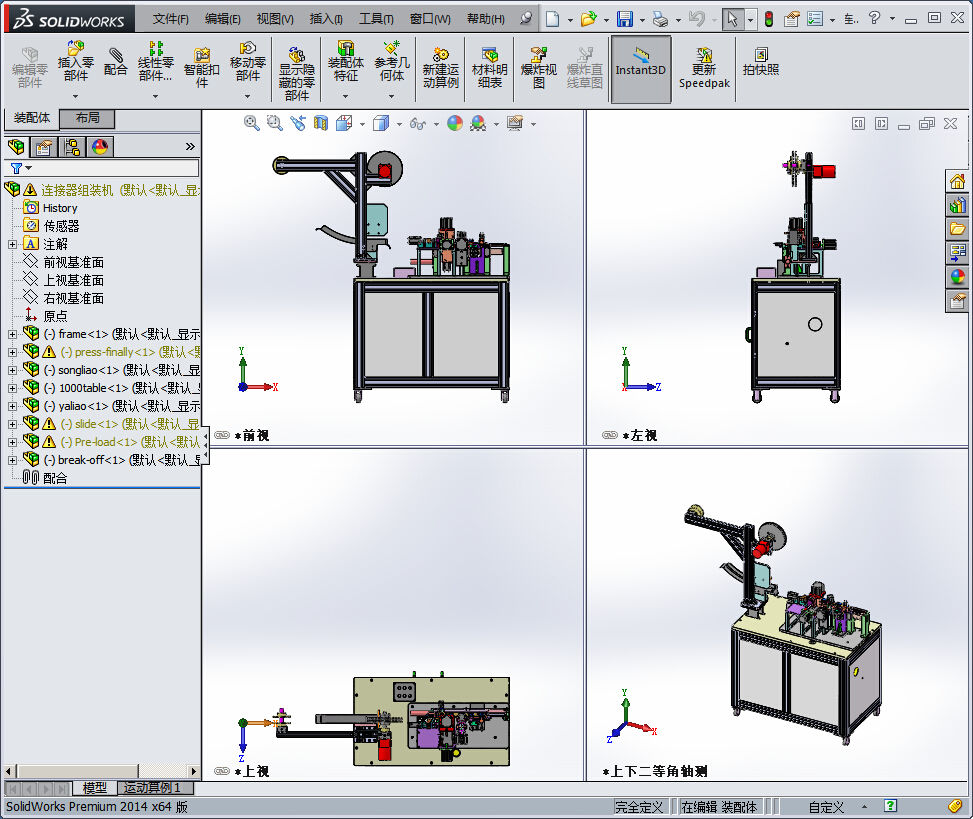973x819 pixels.
Task: Expand the press-finally<1> component node
Action: (x=12, y=352)
